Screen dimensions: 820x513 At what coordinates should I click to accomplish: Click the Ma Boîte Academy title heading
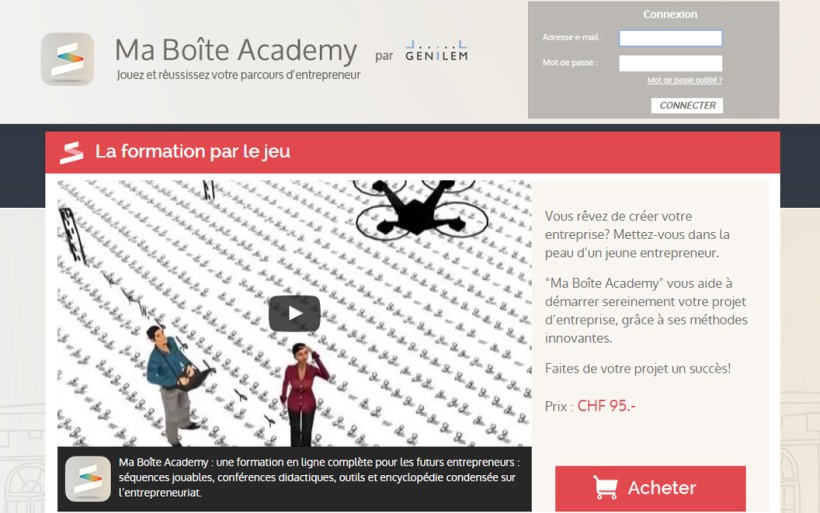coord(236,50)
